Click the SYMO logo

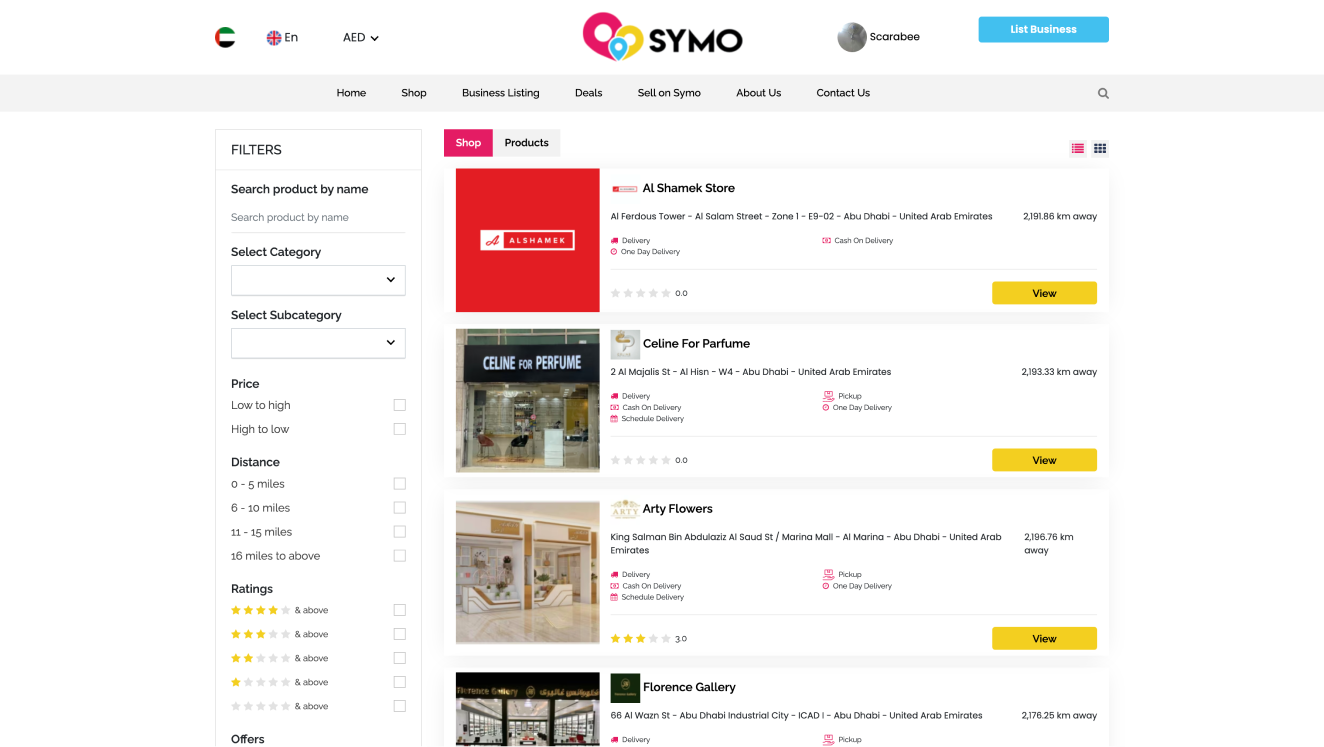[662, 37]
